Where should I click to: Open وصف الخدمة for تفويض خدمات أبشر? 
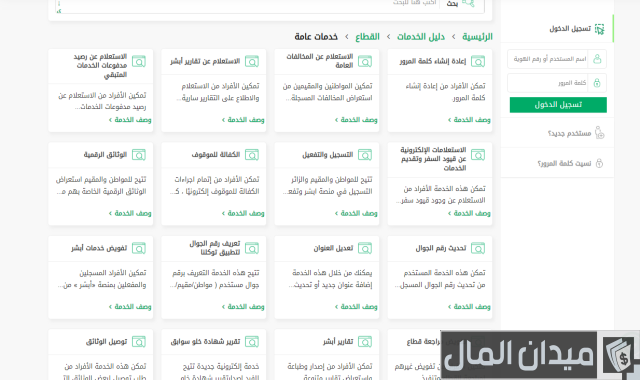[x=130, y=307]
